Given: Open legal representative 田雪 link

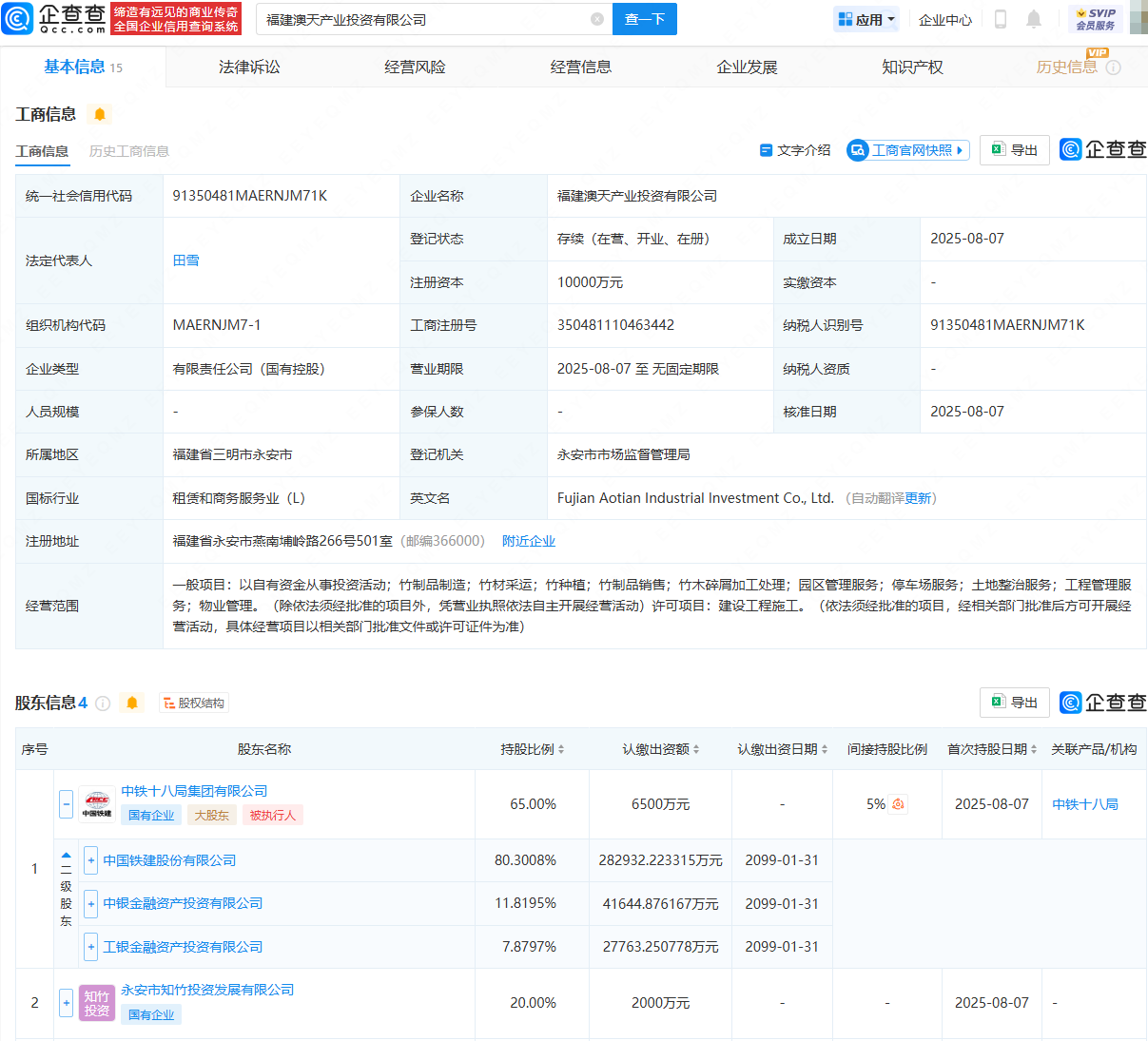Looking at the screenshot, I should pyautogui.click(x=186, y=260).
